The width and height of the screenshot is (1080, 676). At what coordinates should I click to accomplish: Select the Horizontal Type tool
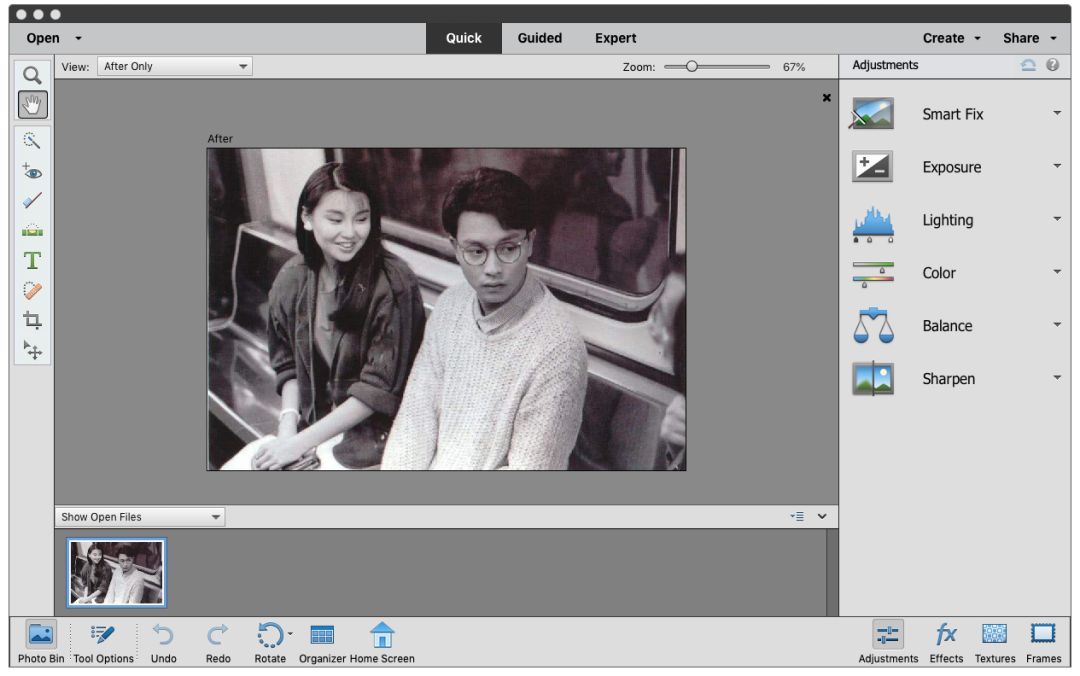[32, 260]
